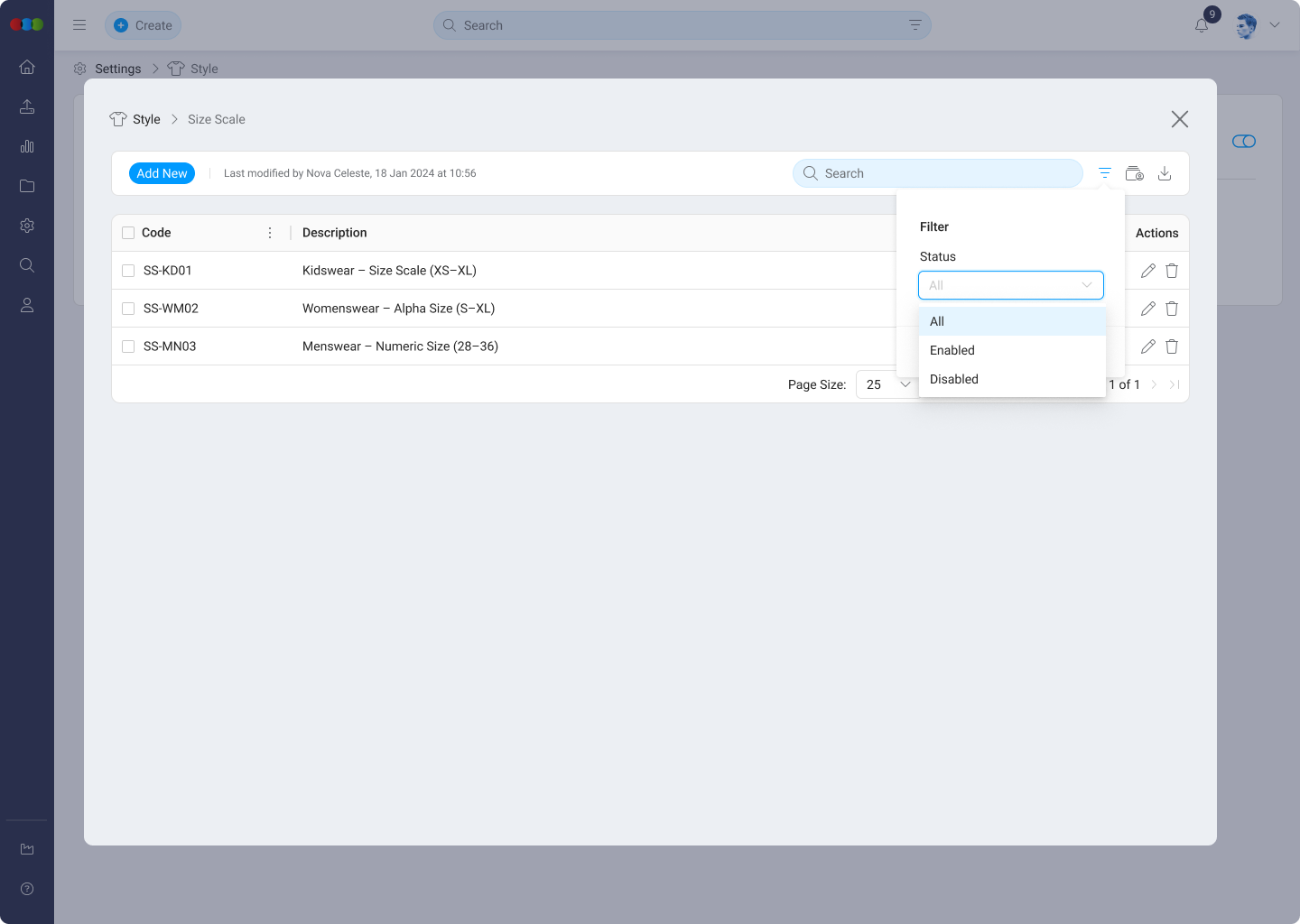
Task: Navigate to Settings in the breadcrumb
Action: 118,69
